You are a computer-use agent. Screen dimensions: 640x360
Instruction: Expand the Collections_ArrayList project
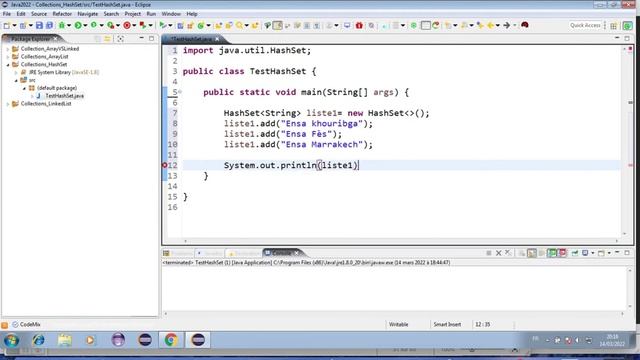(x=8, y=57)
